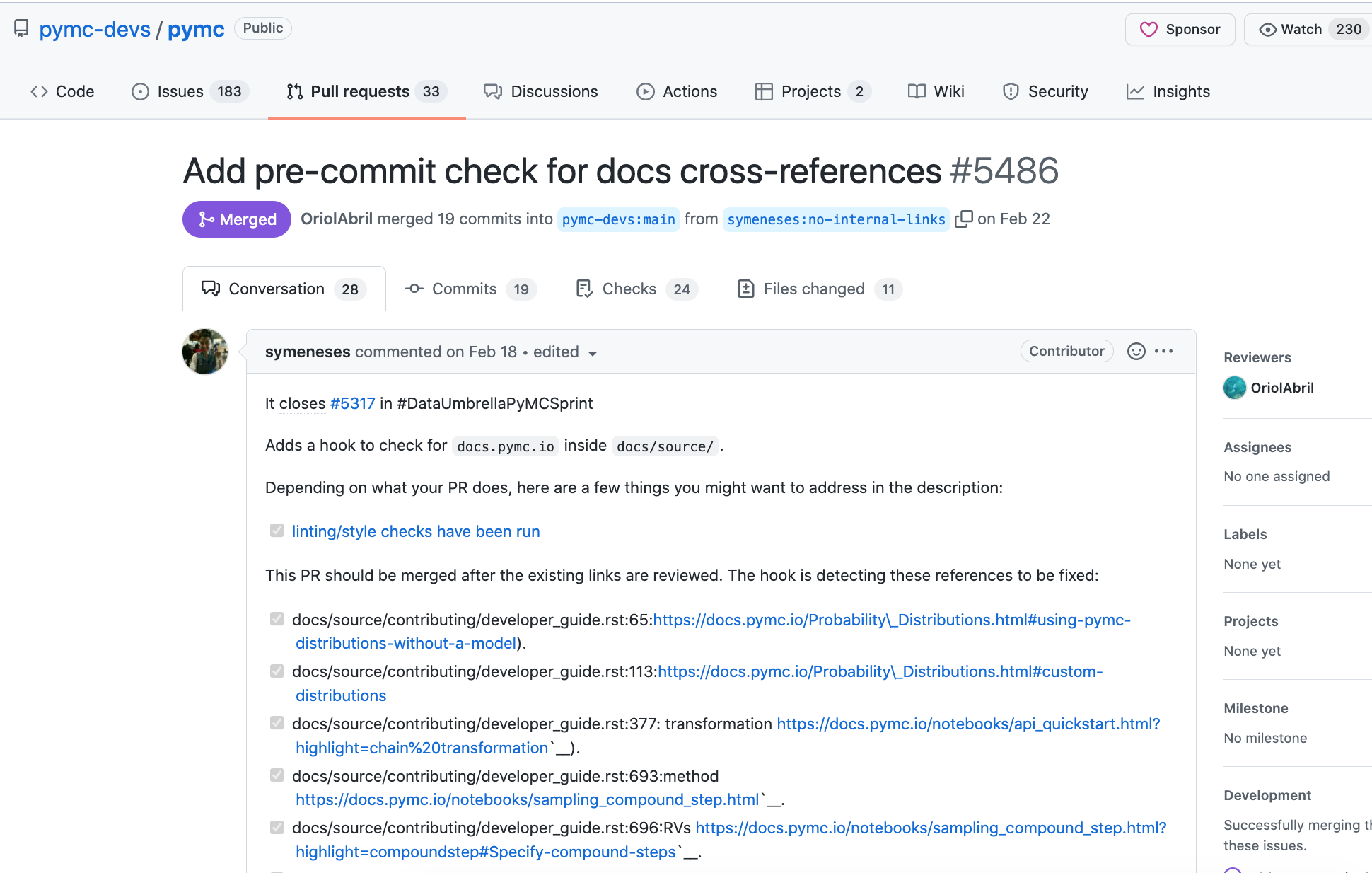Screen dimensions: 1372x873
Task: Select the Actions tab icon
Action: pyautogui.click(x=645, y=91)
